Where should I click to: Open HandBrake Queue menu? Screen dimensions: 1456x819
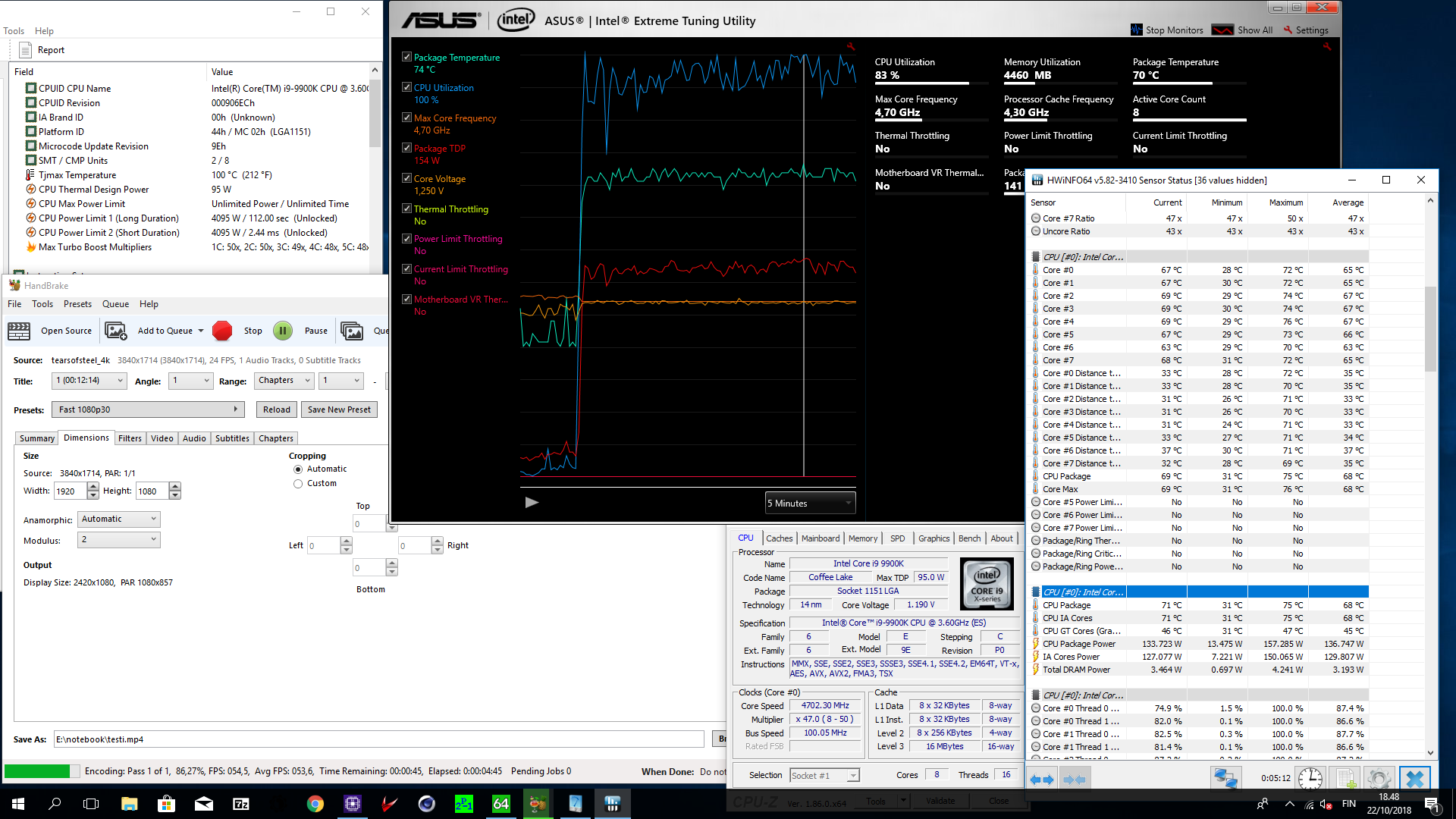pos(115,304)
